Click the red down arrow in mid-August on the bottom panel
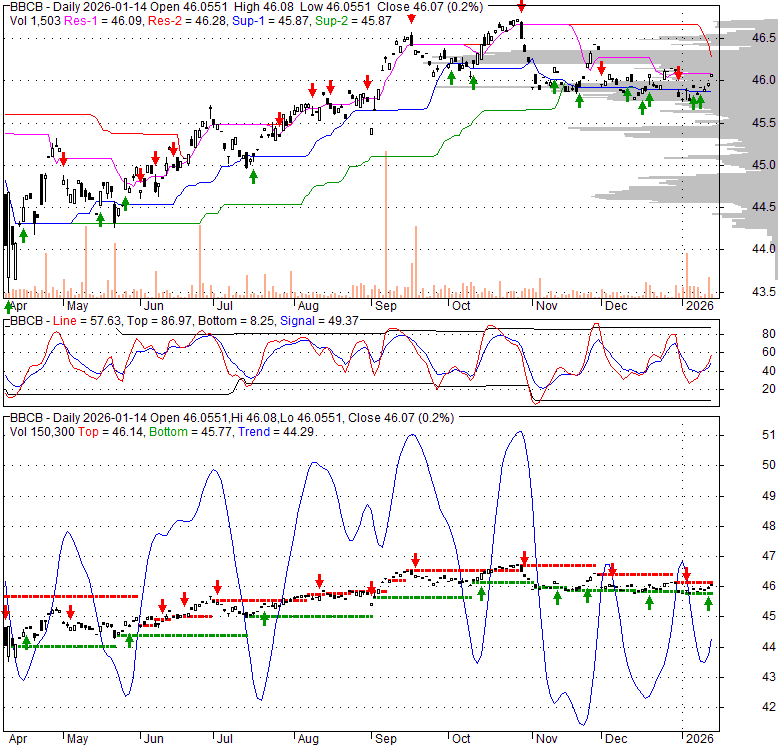 [320, 580]
